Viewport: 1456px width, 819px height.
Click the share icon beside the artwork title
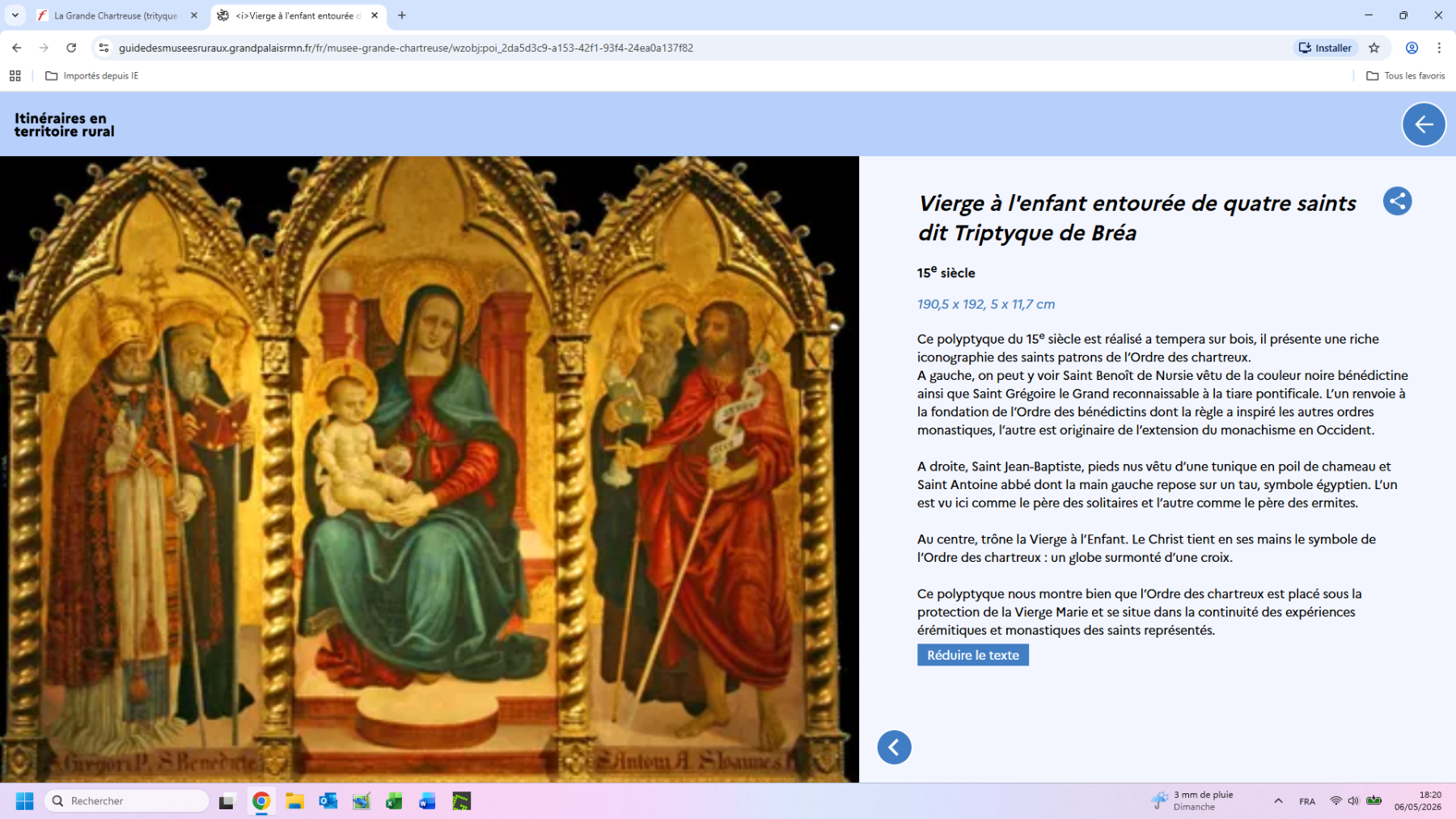click(x=1397, y=201)
